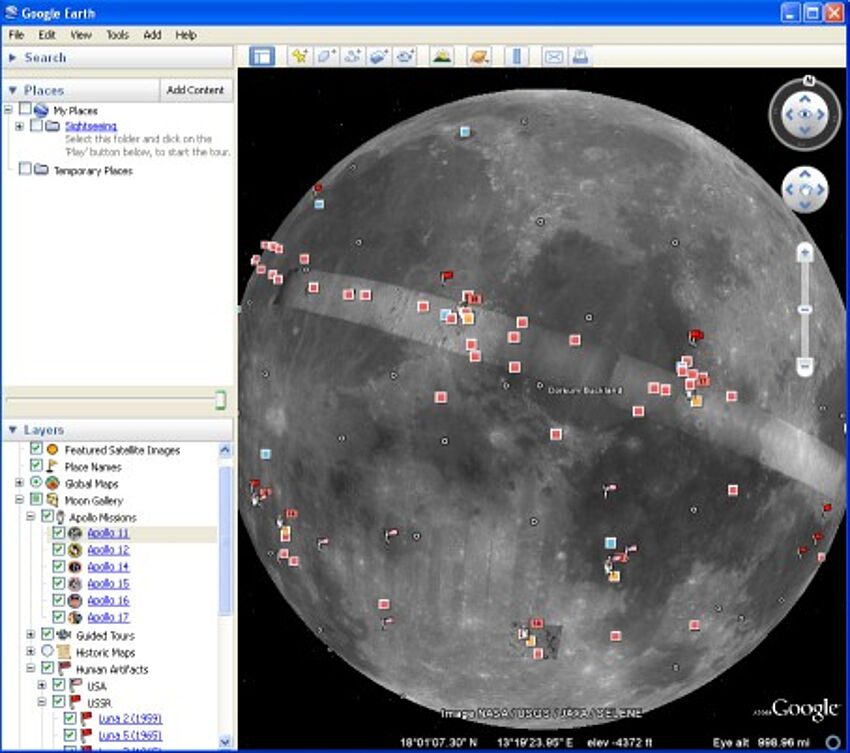850x753 pixels.
Task: Click the Moon Gallery layer icon
Action: pyautogui.click(x=53, y=500)
